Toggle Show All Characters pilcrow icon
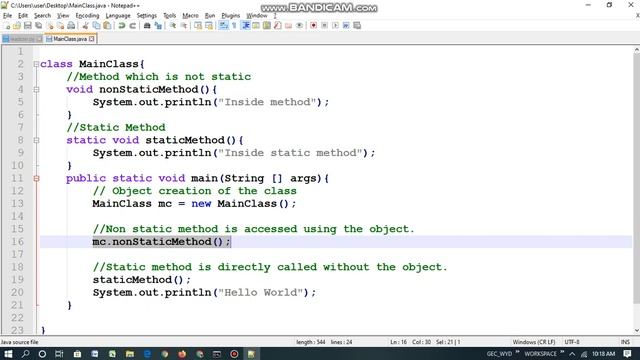The height and width of the screenshot is (360, 640). click(234, 26)
